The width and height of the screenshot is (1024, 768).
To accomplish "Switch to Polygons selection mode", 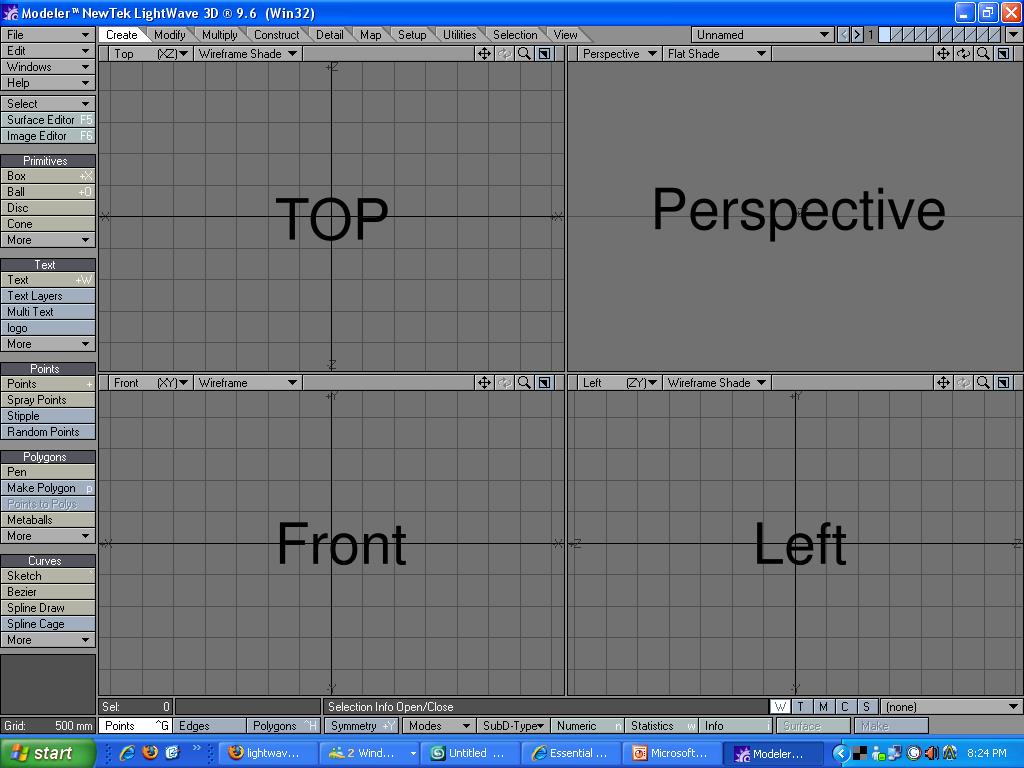I will point(283,726).
